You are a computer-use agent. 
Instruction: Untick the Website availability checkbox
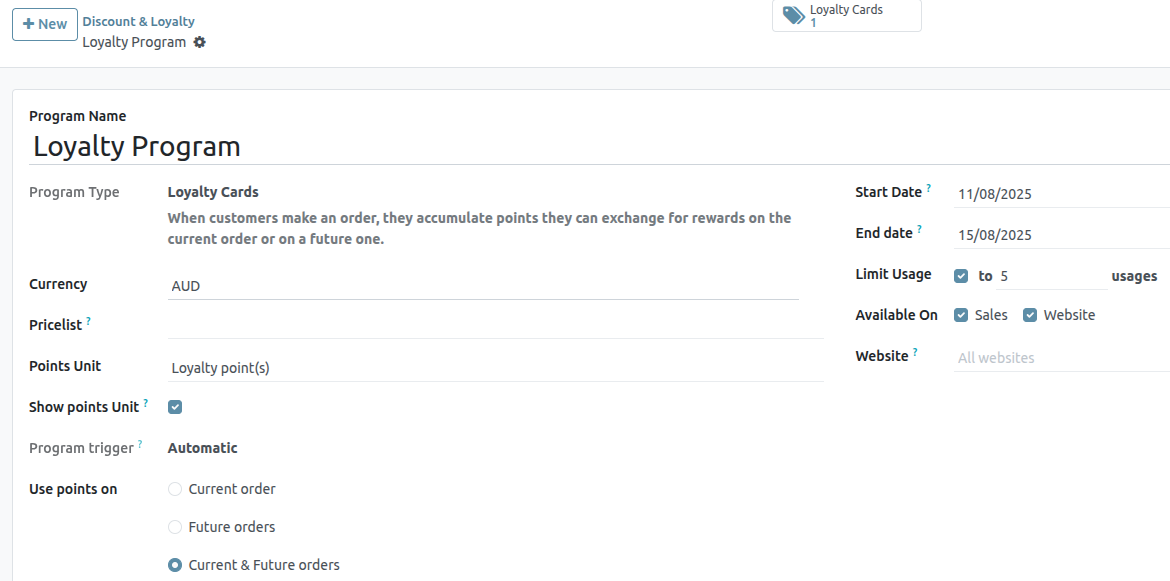(x=1030, y=315)
